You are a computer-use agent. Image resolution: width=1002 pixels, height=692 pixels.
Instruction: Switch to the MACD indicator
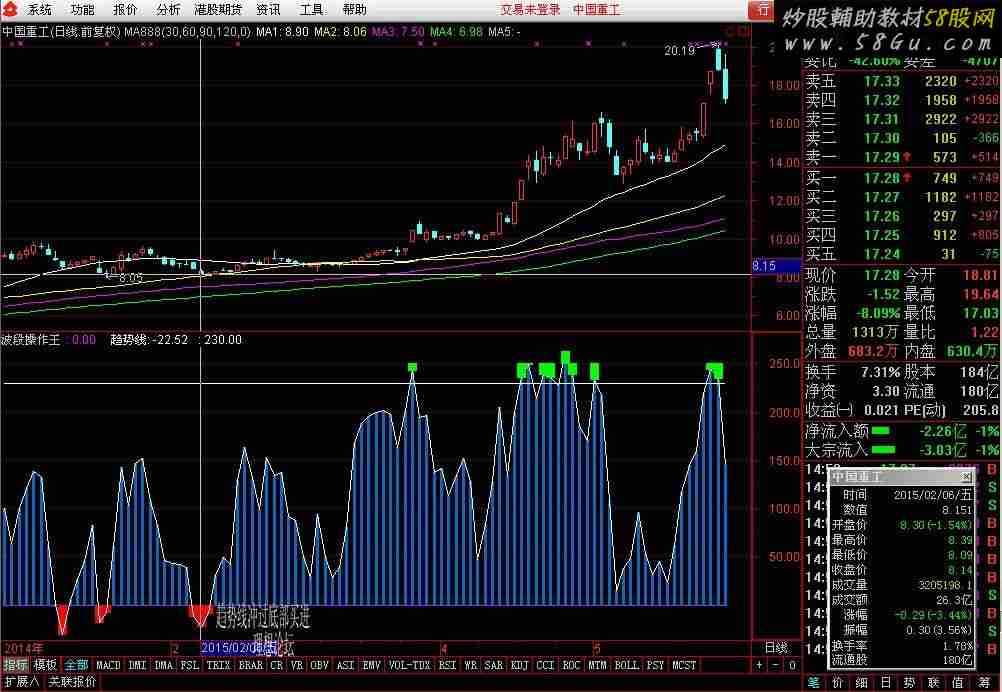tap(108, 665)
